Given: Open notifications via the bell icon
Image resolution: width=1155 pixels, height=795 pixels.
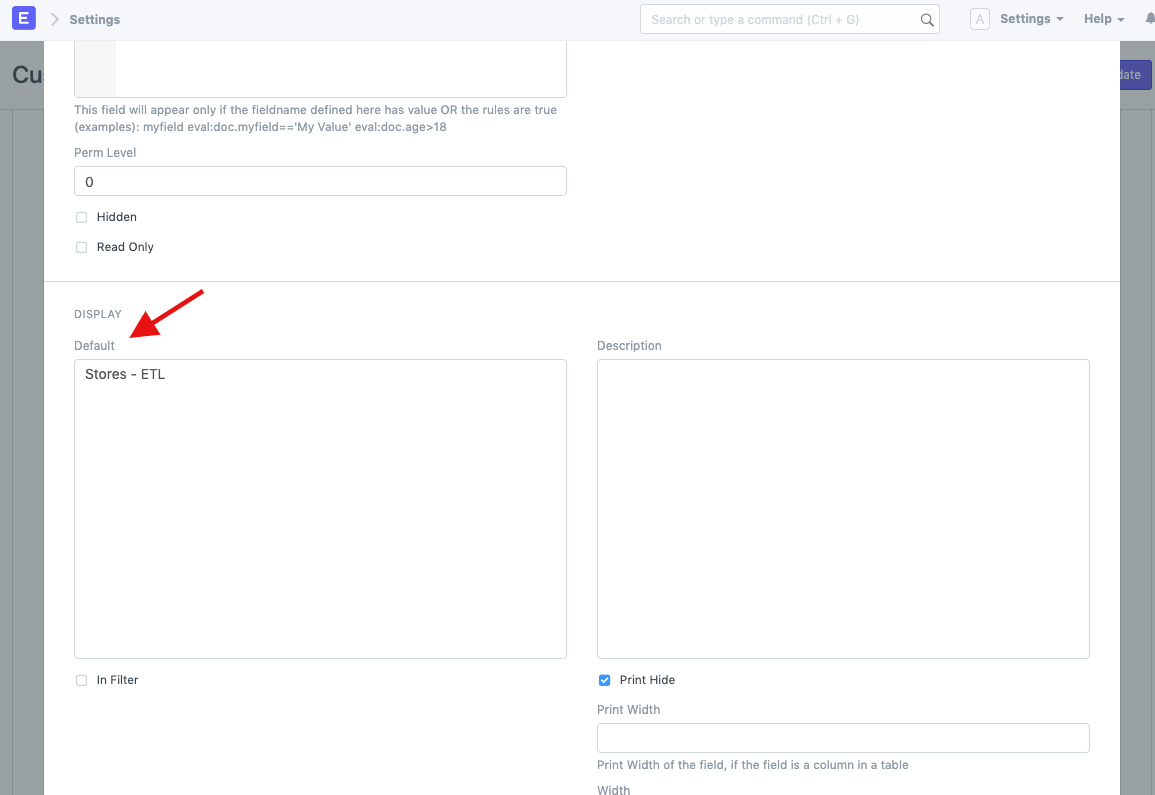Looking at the screenshot, I should point(1148,18).
